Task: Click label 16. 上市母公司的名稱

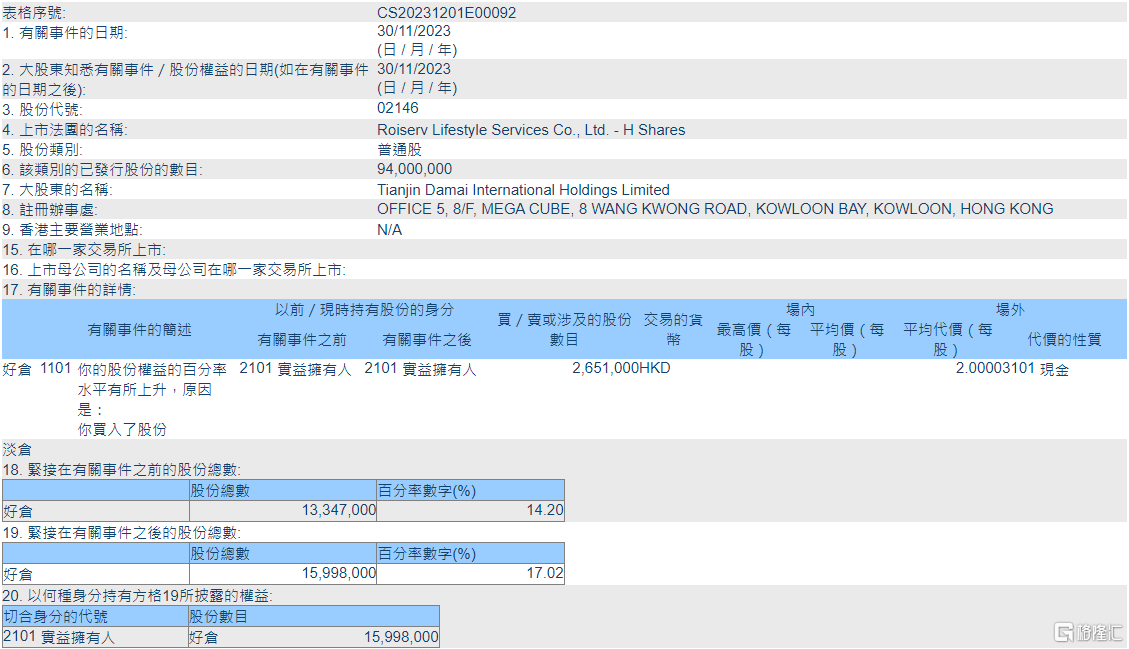Action: coord(174,270)
